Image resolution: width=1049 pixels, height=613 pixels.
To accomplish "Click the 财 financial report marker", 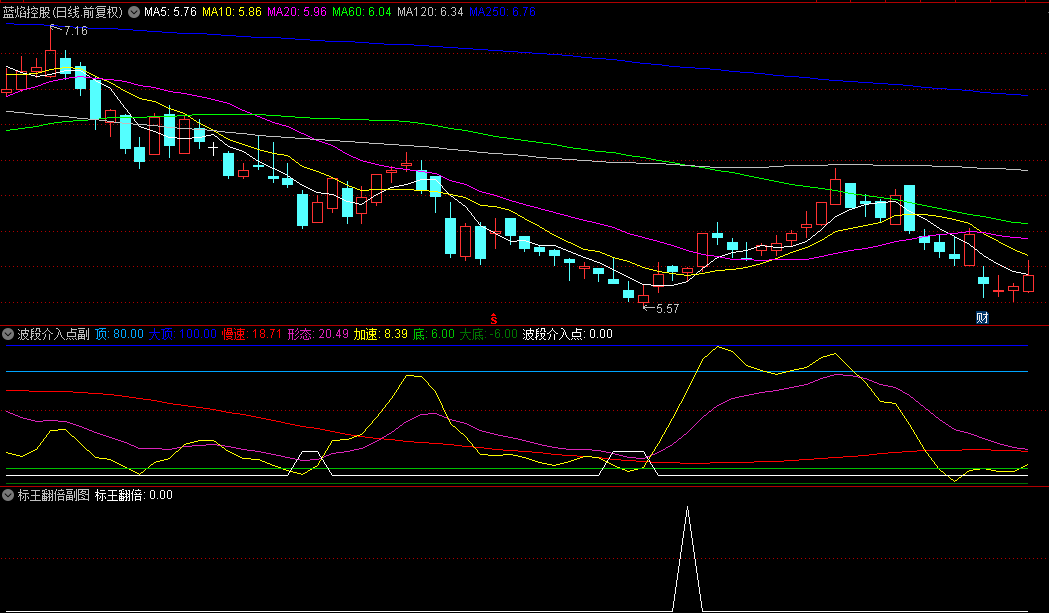I will pyautogui.click(x=982, y=318).
